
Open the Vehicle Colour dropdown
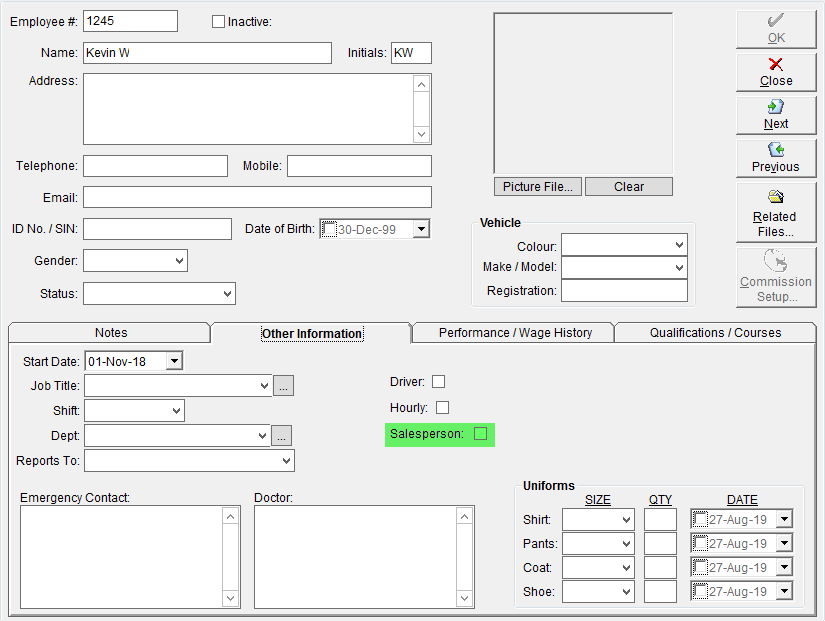pyautogui.click(x=679, y=245)
